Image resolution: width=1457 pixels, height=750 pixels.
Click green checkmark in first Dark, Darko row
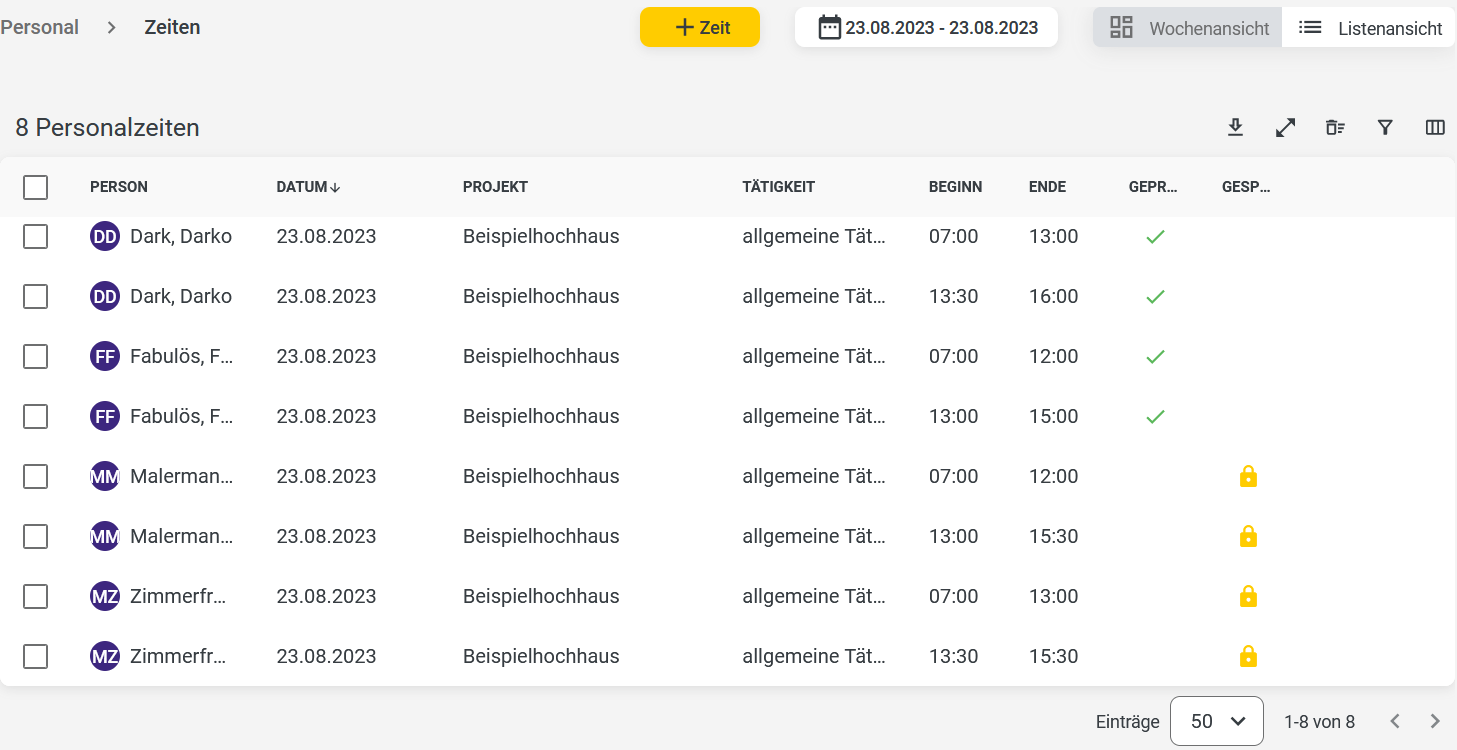click(1155, 237)
